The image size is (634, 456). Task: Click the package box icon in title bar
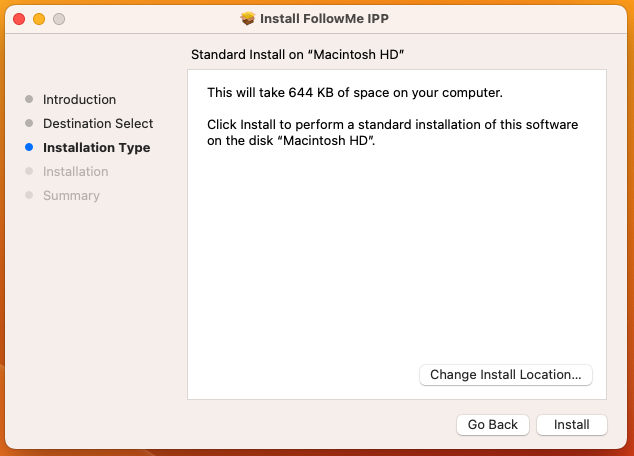247,18
